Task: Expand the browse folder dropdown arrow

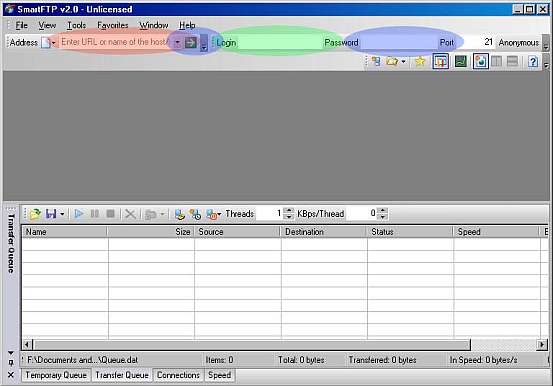Action: [403, 62]
